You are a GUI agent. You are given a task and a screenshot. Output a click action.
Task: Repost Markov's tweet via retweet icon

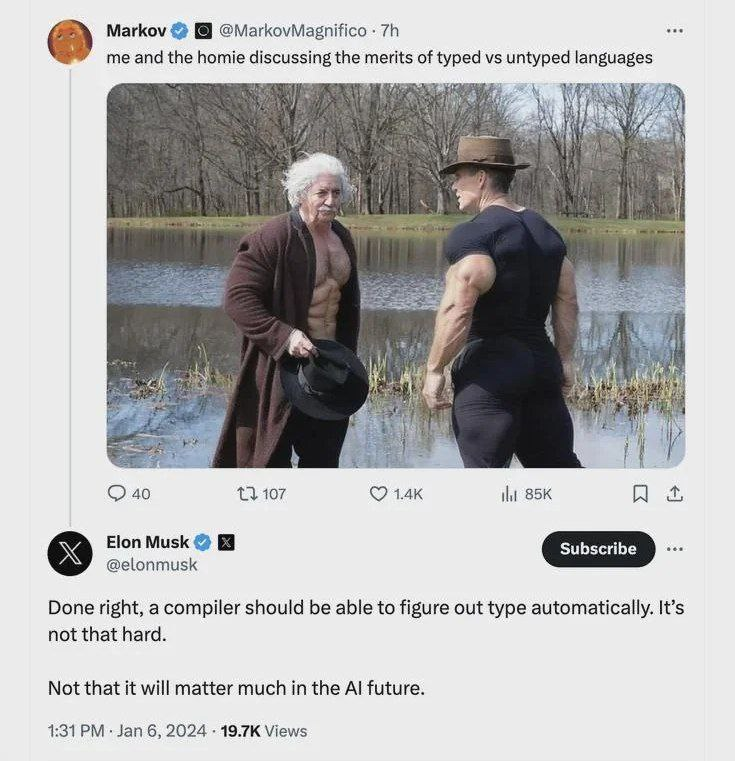(x=246, y=493)
